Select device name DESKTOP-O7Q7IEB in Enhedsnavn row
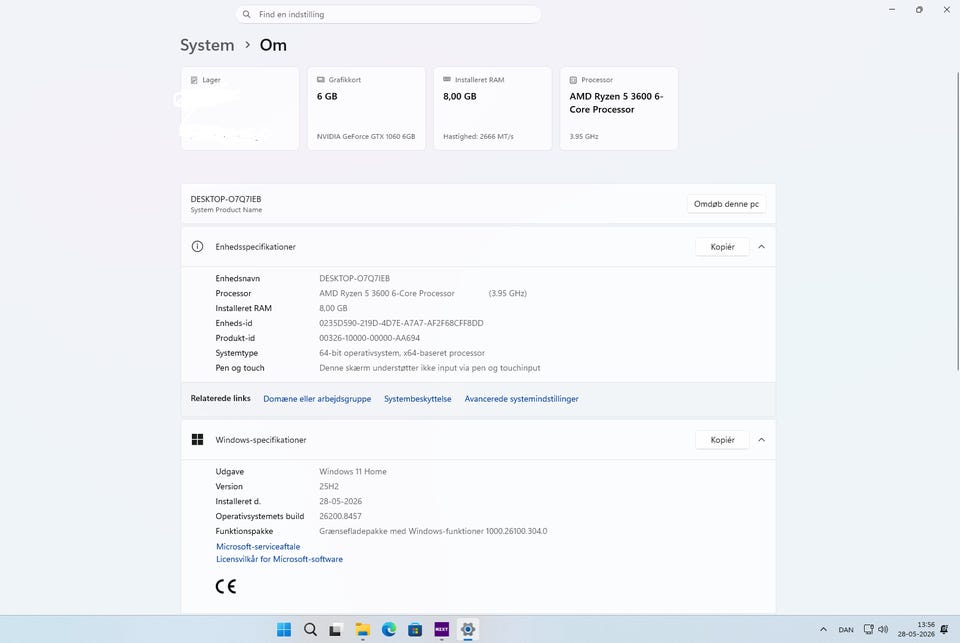Screen dimensions: 960x643 tap(354, 279)
